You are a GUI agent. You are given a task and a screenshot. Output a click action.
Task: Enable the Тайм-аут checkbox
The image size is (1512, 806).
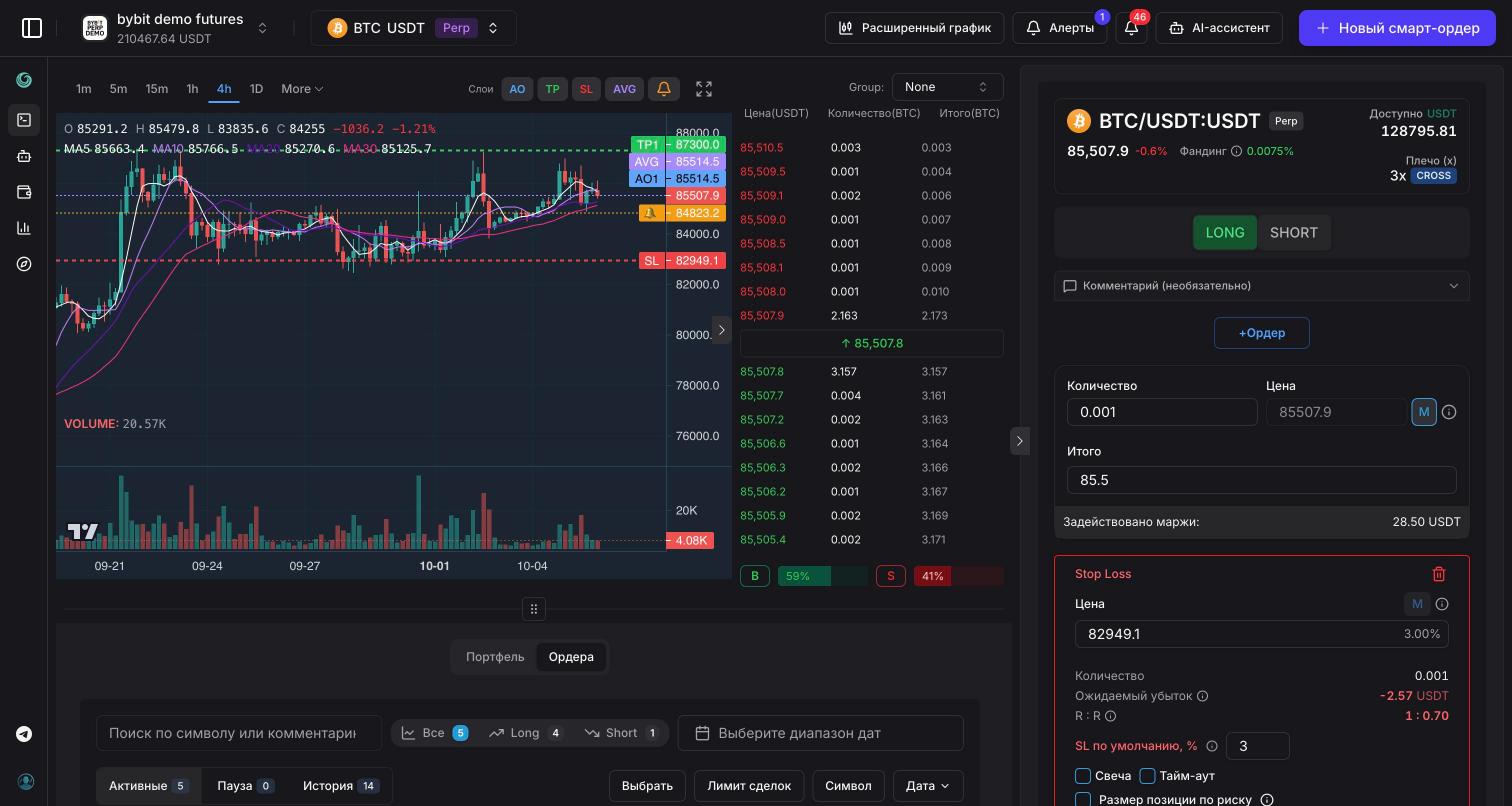click(1148, 776)
